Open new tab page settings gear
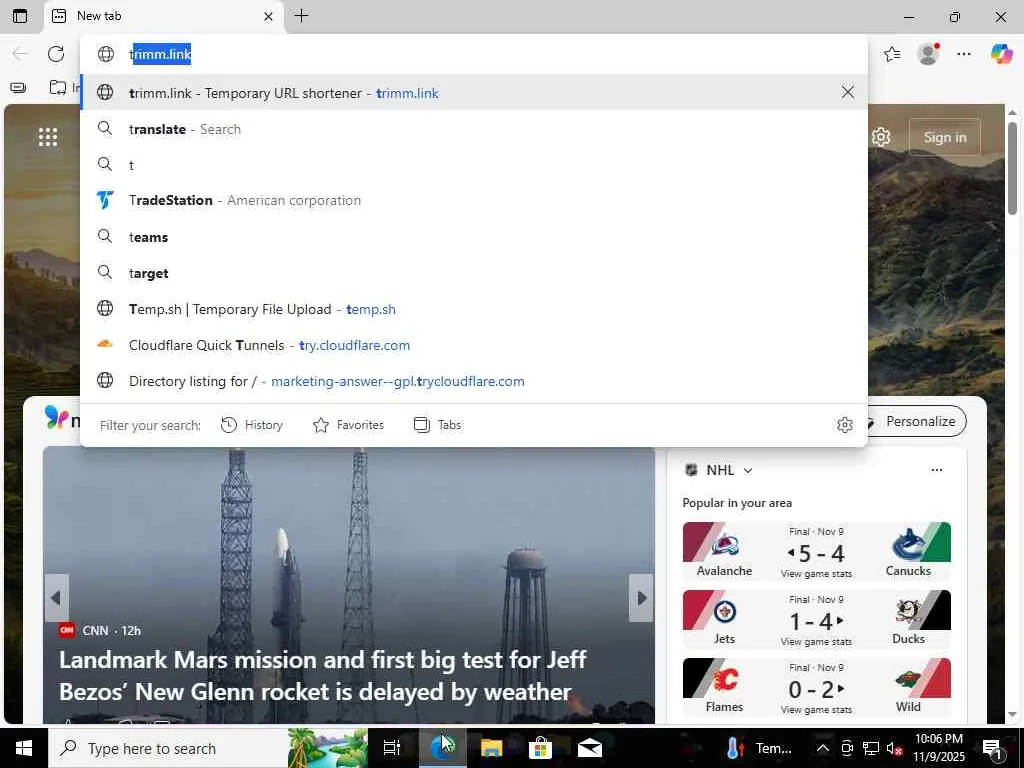 click(x=881, y=137)
